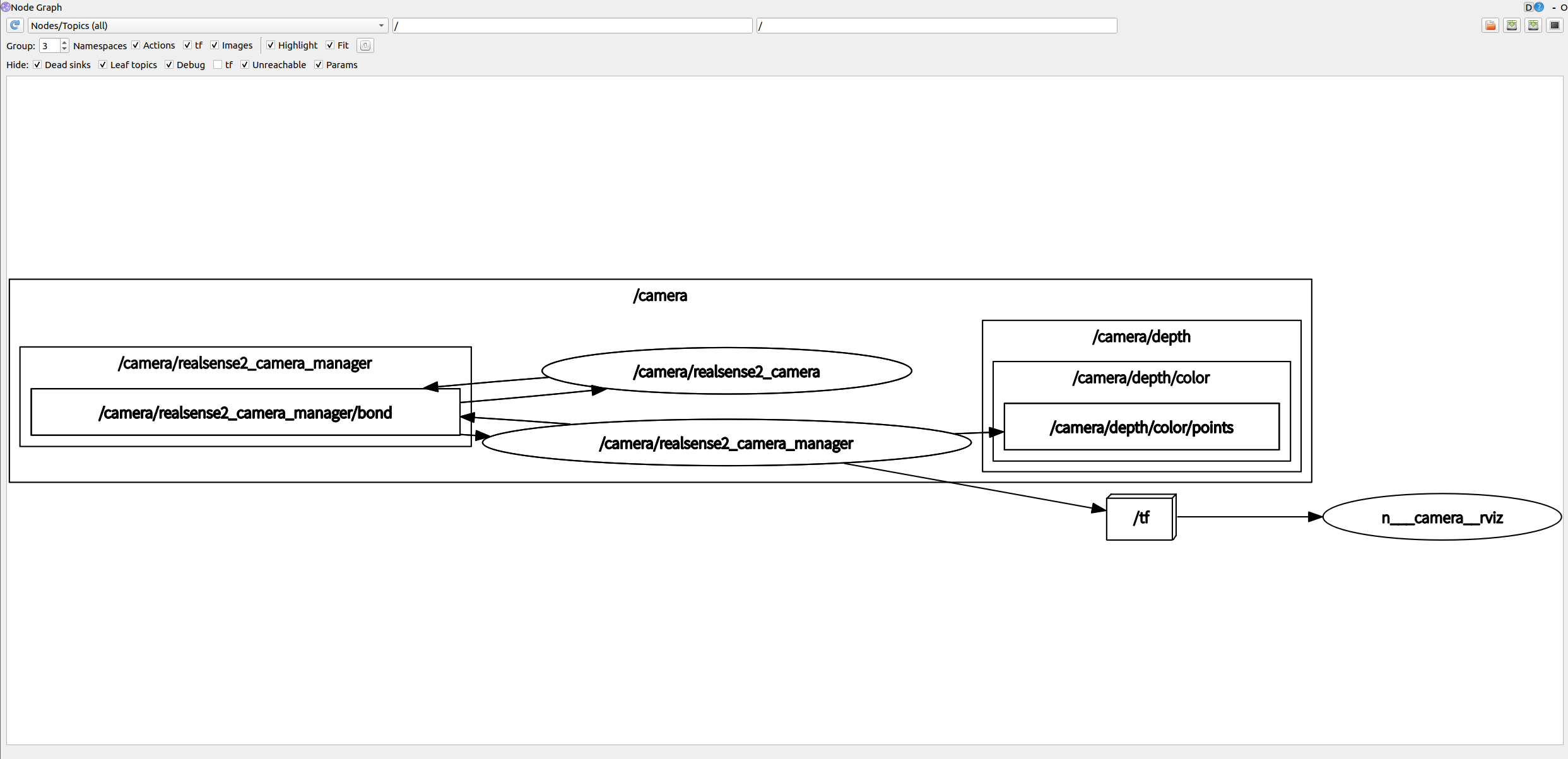This screenshot has height=759, width=1568.
Task: Expand the Group stepper value
Action: [64, 42]
